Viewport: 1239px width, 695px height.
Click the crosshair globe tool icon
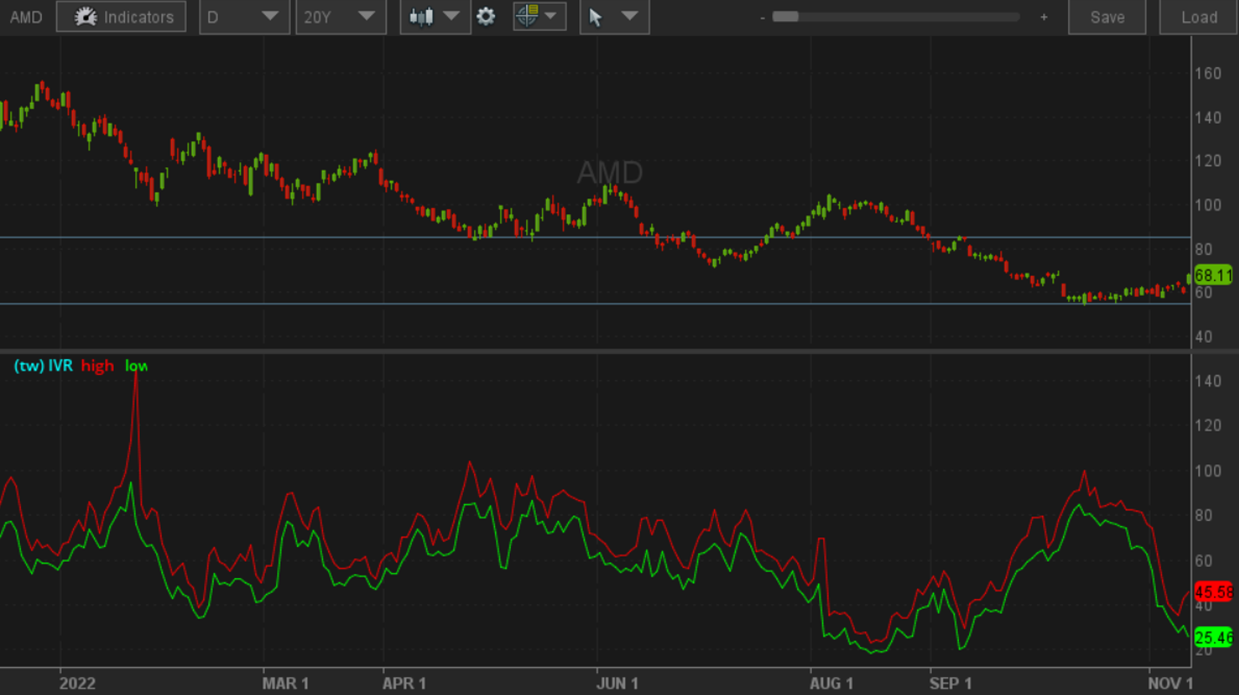click(527, 16)
